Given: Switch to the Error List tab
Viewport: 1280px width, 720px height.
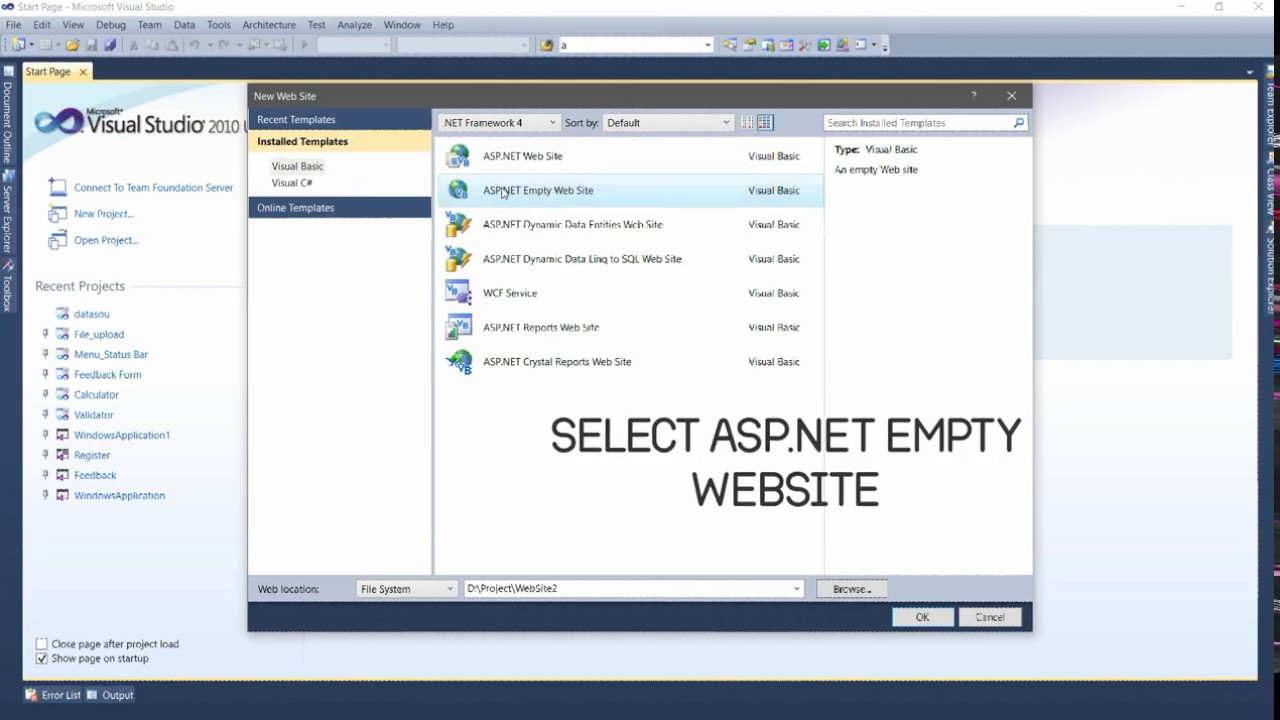Looking at the screenshot, I should tap(53, 695).
